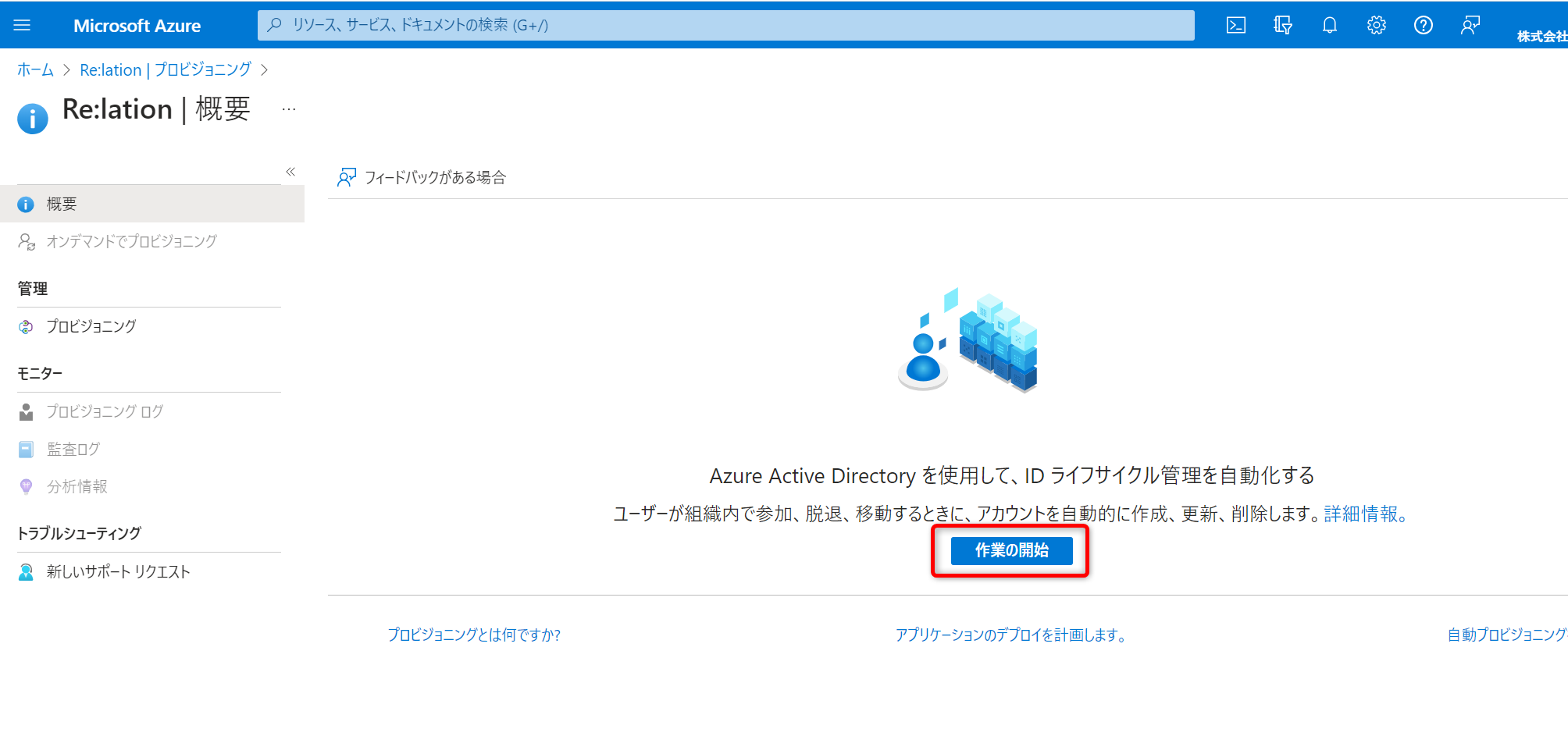Collapse the left sidebar with double chevron
Image resolution: width=1568 pixels, height=729 pixels.
click(290, 172)
